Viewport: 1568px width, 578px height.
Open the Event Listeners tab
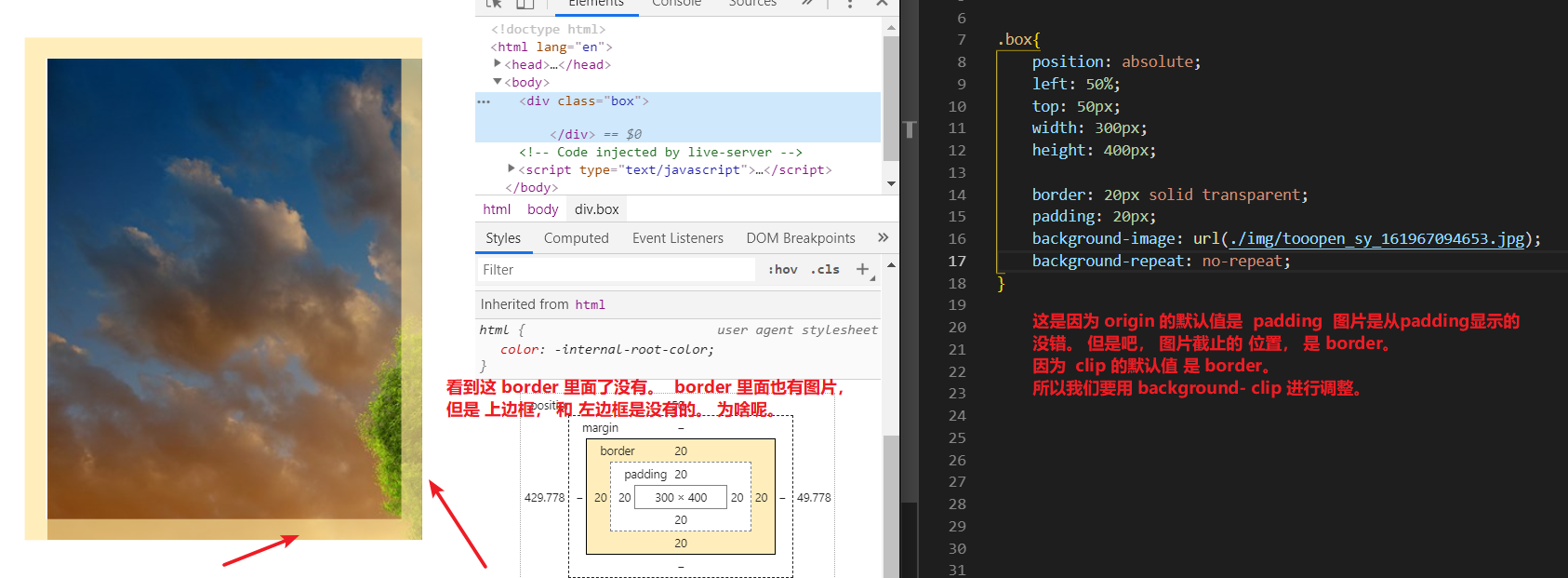[677, 238]
